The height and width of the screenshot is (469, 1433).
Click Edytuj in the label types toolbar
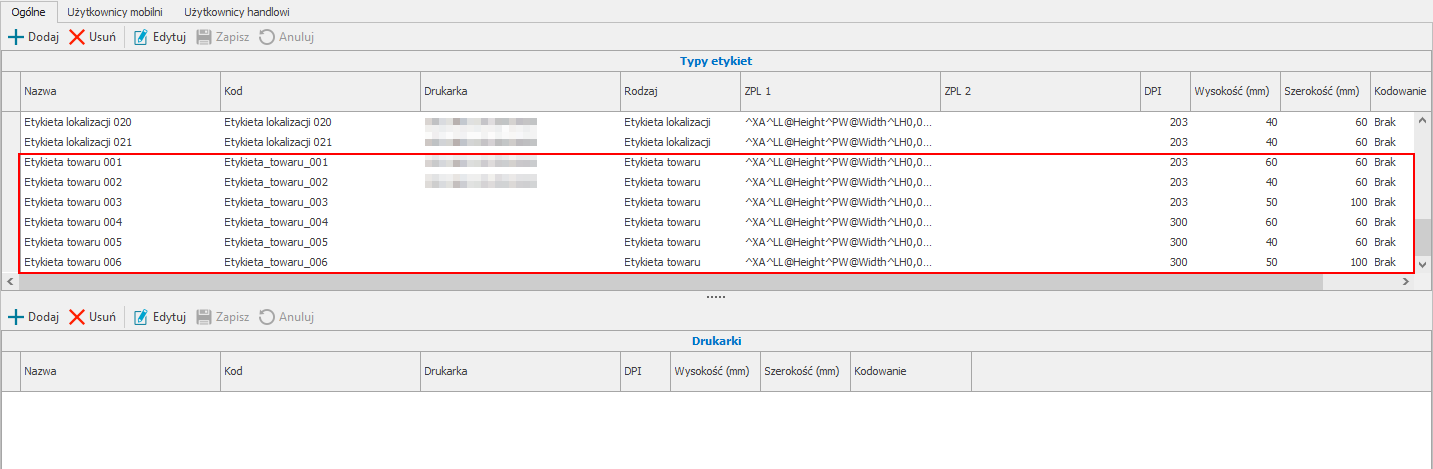[160, 37]
